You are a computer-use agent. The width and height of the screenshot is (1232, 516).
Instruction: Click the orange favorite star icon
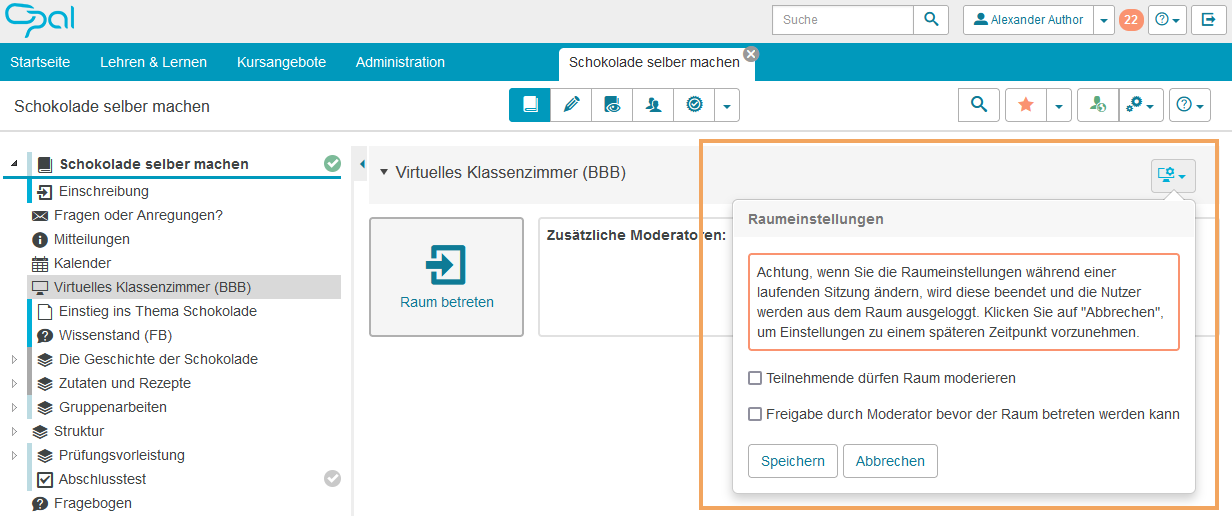pyautogui.click(x=1026, y=104)
